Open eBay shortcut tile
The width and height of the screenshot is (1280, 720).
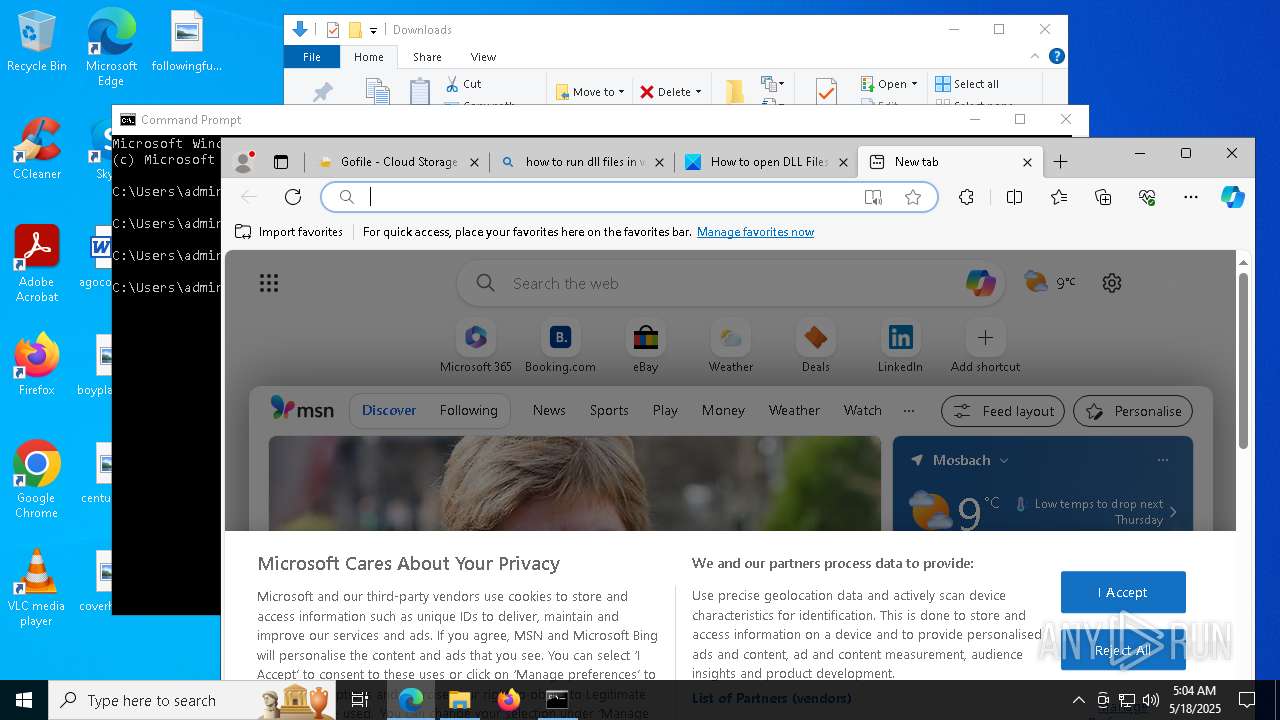click(x=646, y=347)
